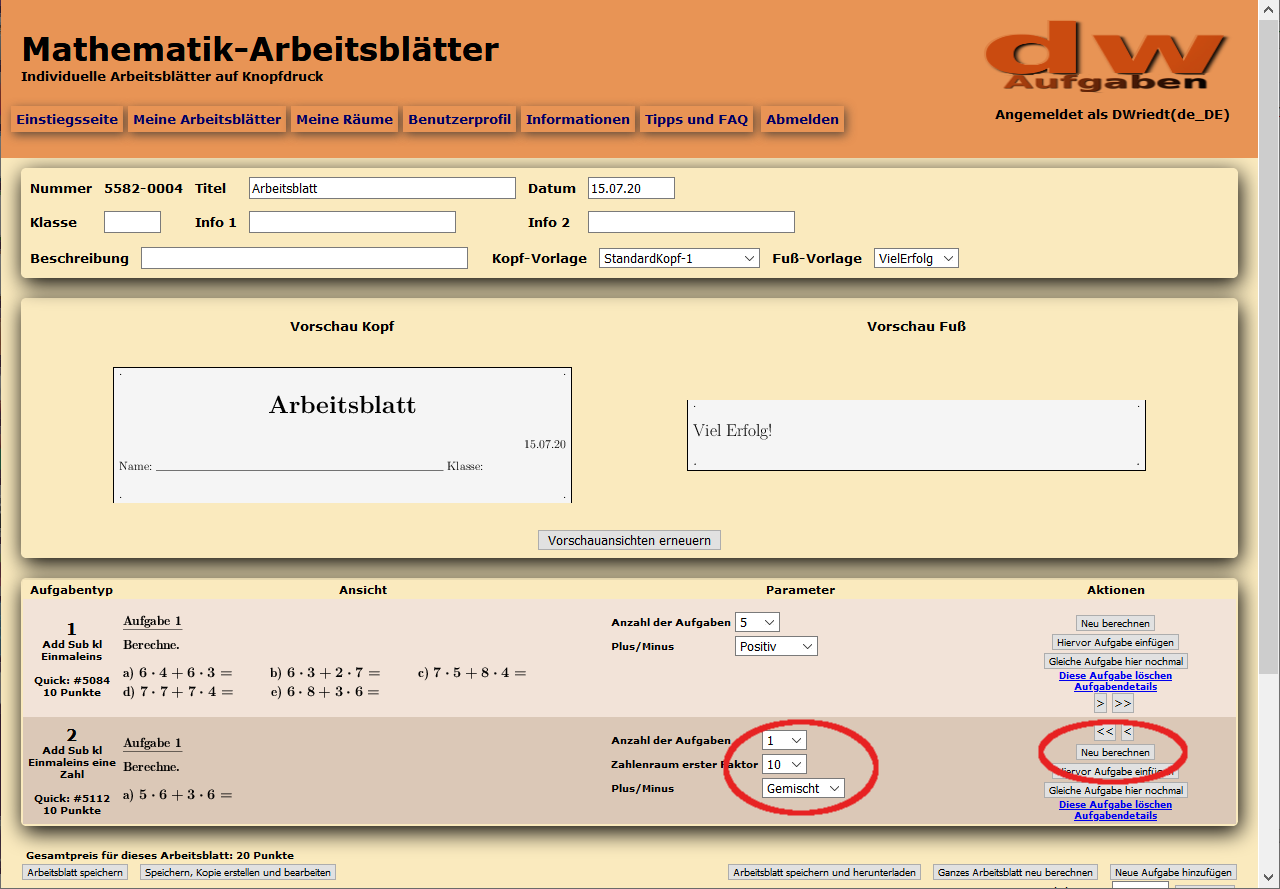Click the 'Quick: #5112' text
The height and width of the screenshot is (889, 1280).
71,799
